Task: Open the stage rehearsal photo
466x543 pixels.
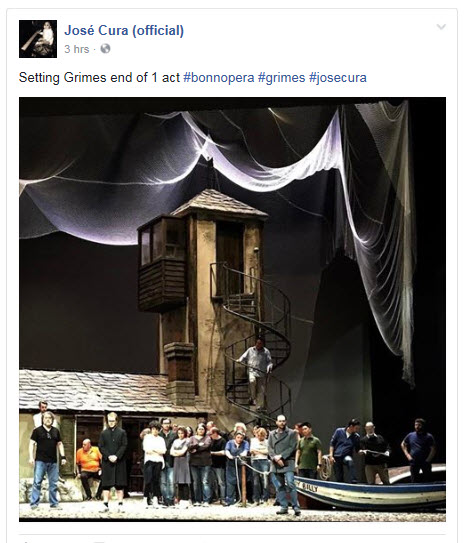Action: coord(232,309)
